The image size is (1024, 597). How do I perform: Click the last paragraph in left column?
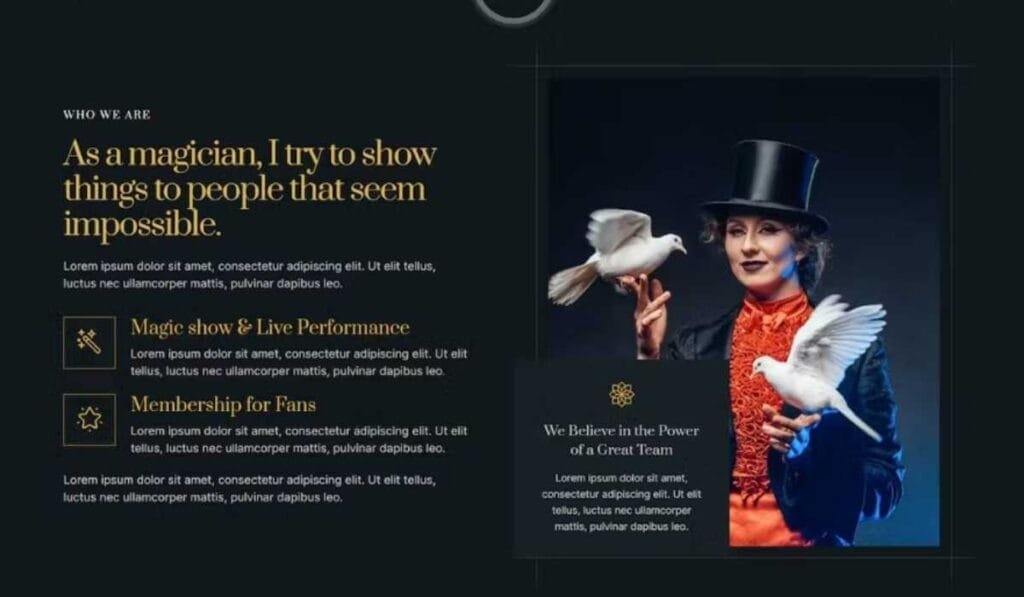pyautogui.click(x=249, y=489)
